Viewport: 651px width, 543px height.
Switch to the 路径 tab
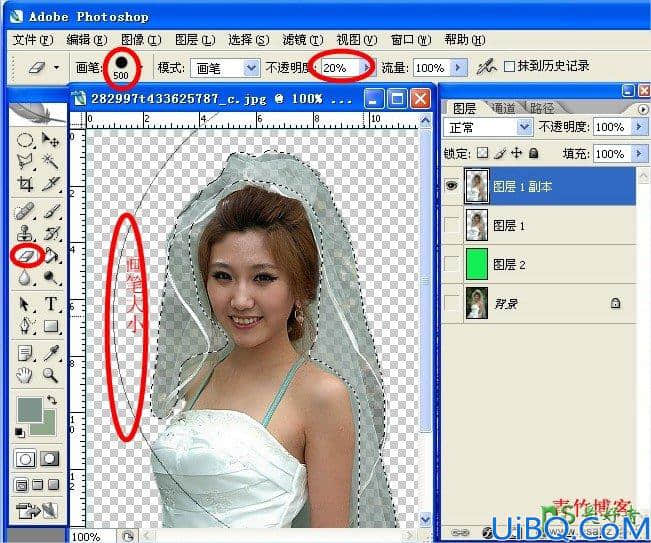[x=541, y=108]
